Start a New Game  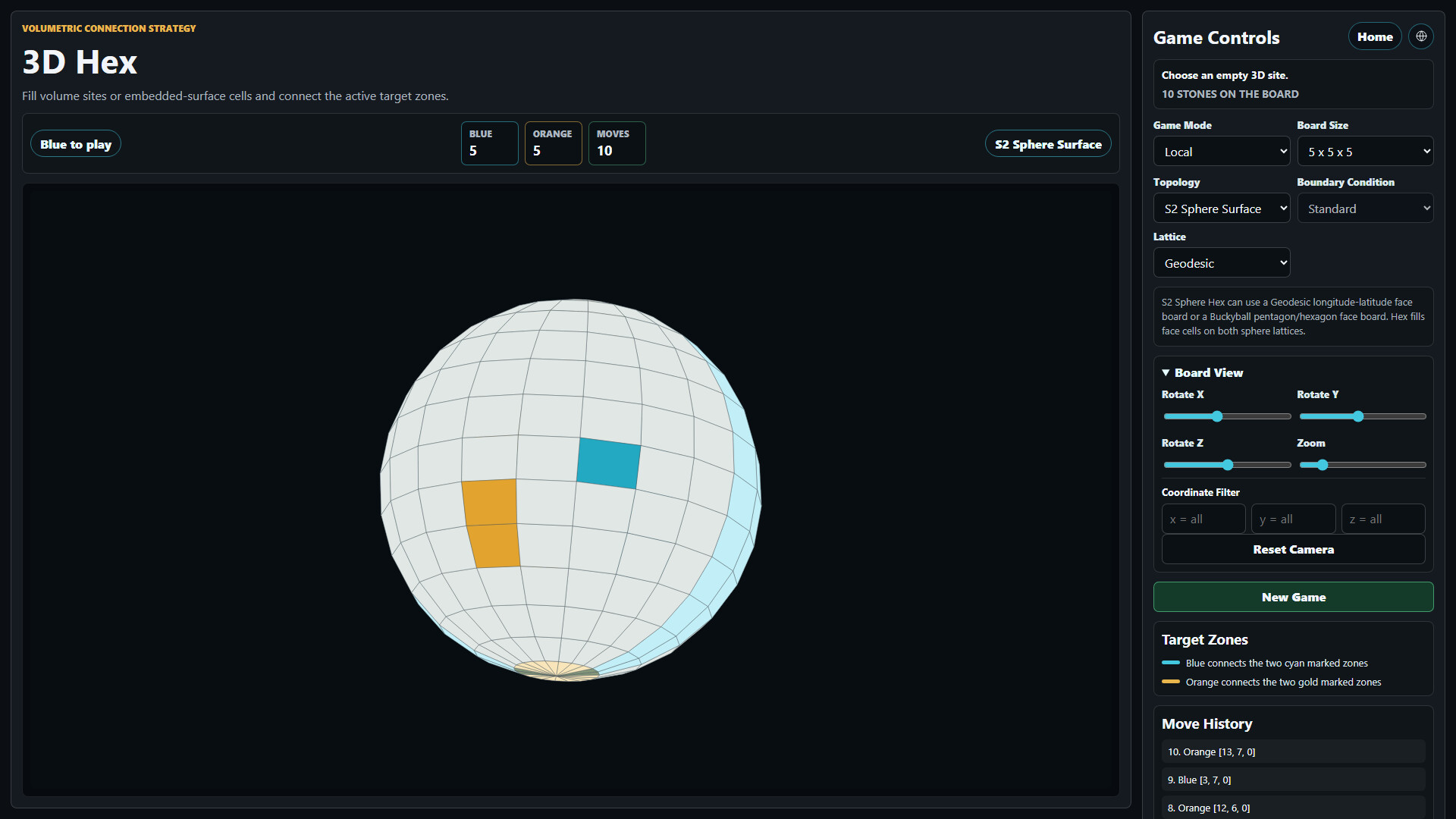(1293, 598)
